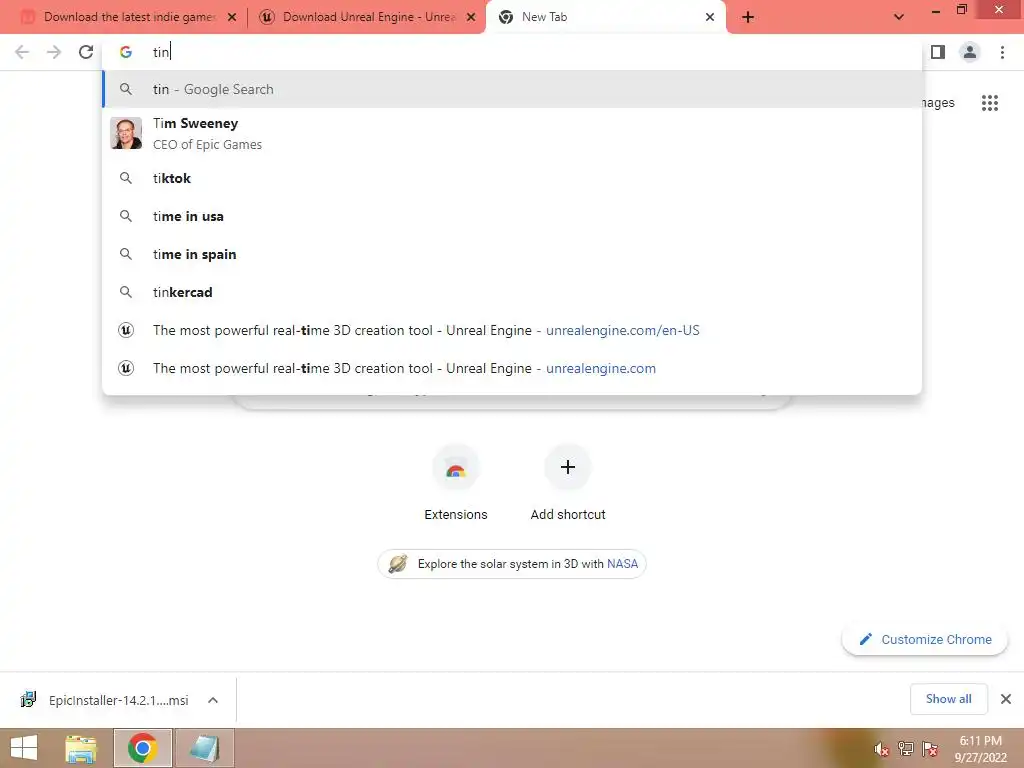Choose 'time in usa' suggestion
The image size is (1024, 768).
point(513,216)
